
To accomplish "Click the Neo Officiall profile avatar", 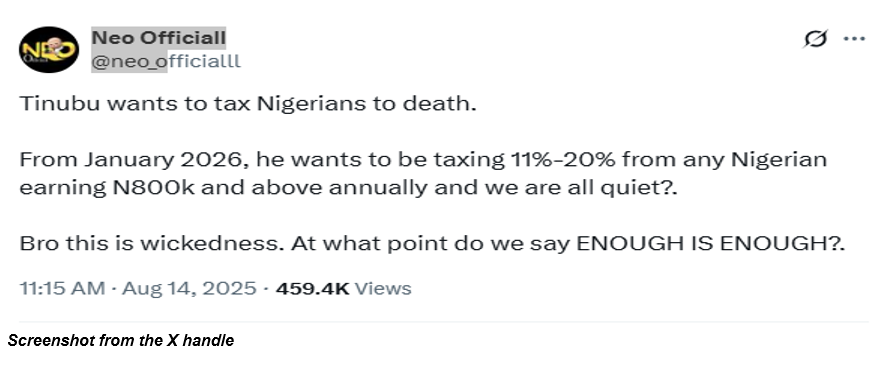I will (x=49, y=49).
